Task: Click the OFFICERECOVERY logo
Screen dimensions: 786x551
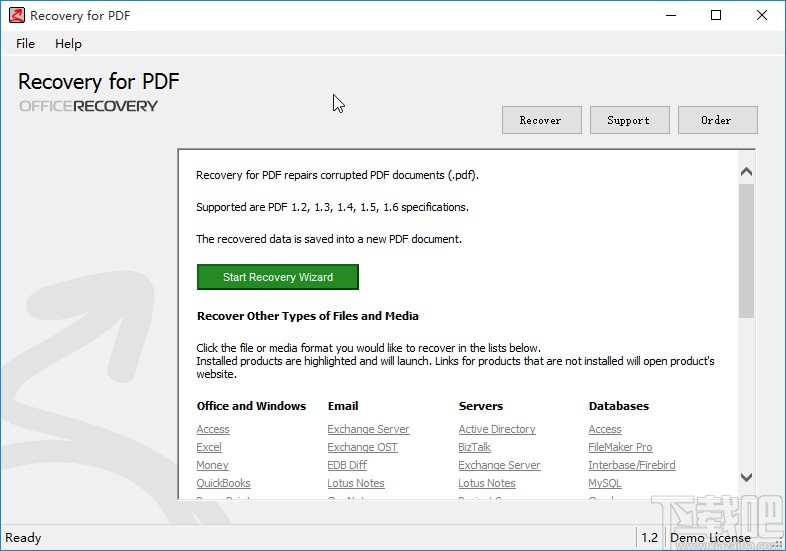Action: pyautogui.click(x=88, y=106)
